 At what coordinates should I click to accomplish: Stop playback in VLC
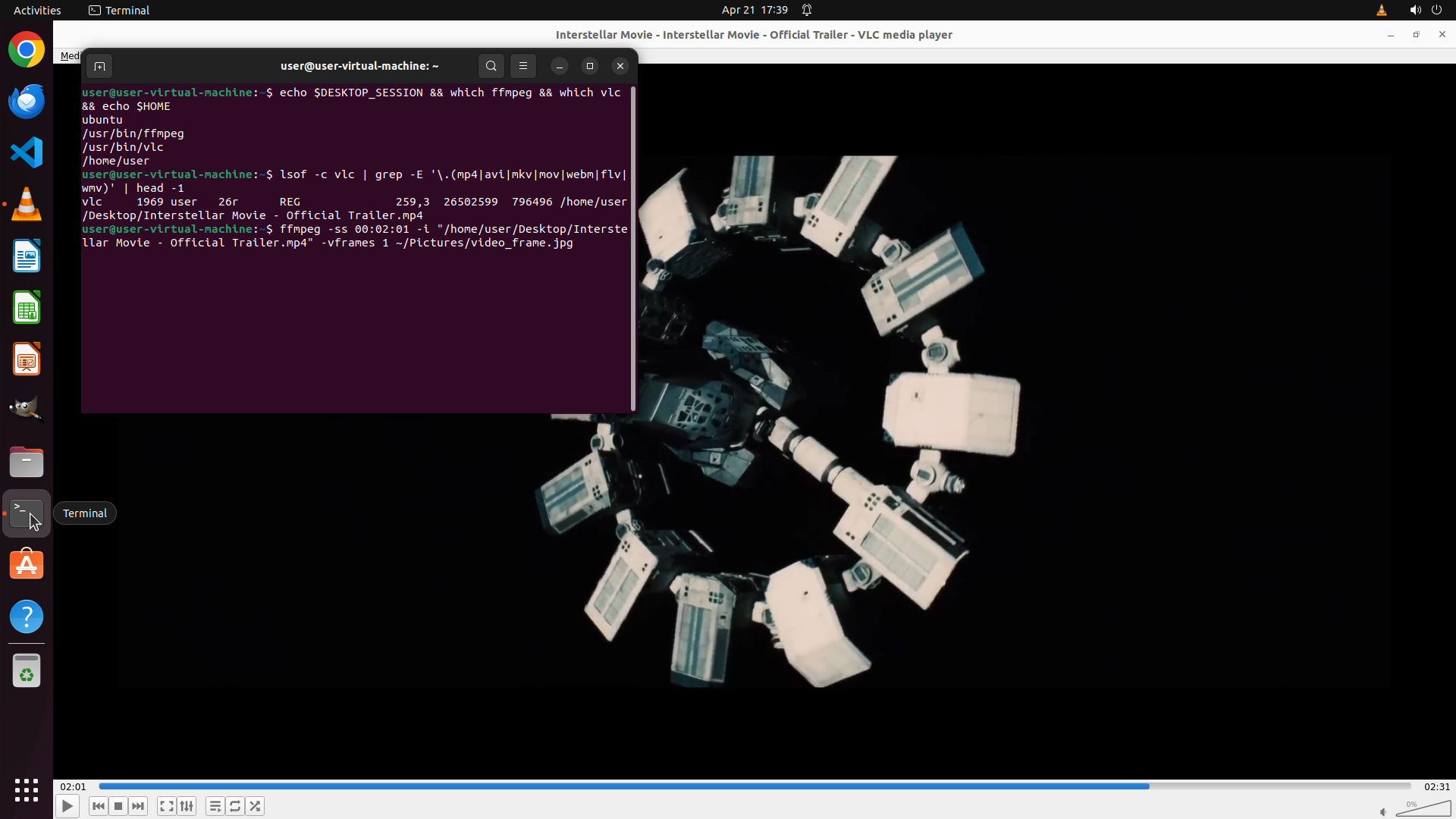(x=118, y=806)
